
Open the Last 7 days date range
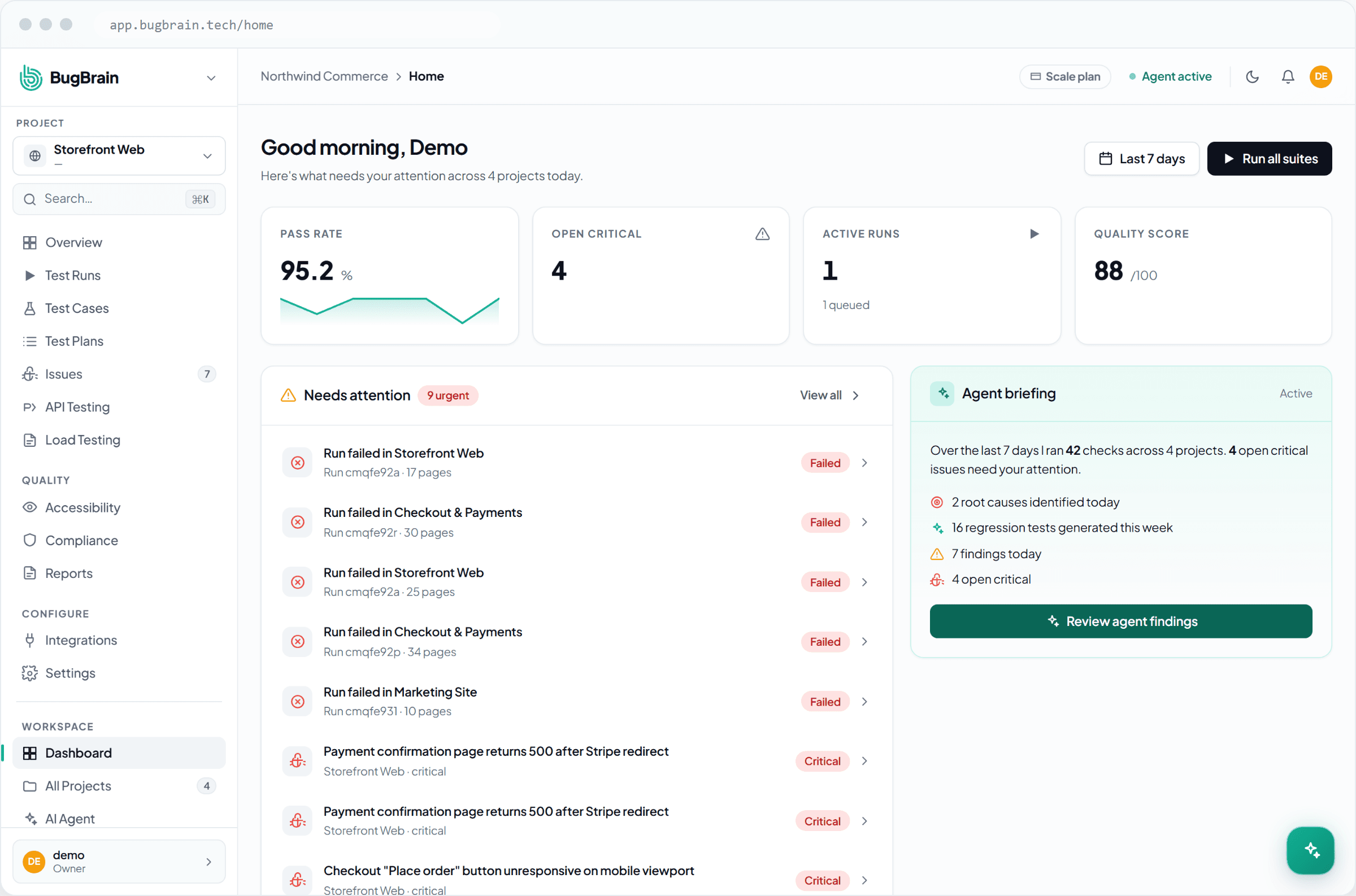point(1141,159)
